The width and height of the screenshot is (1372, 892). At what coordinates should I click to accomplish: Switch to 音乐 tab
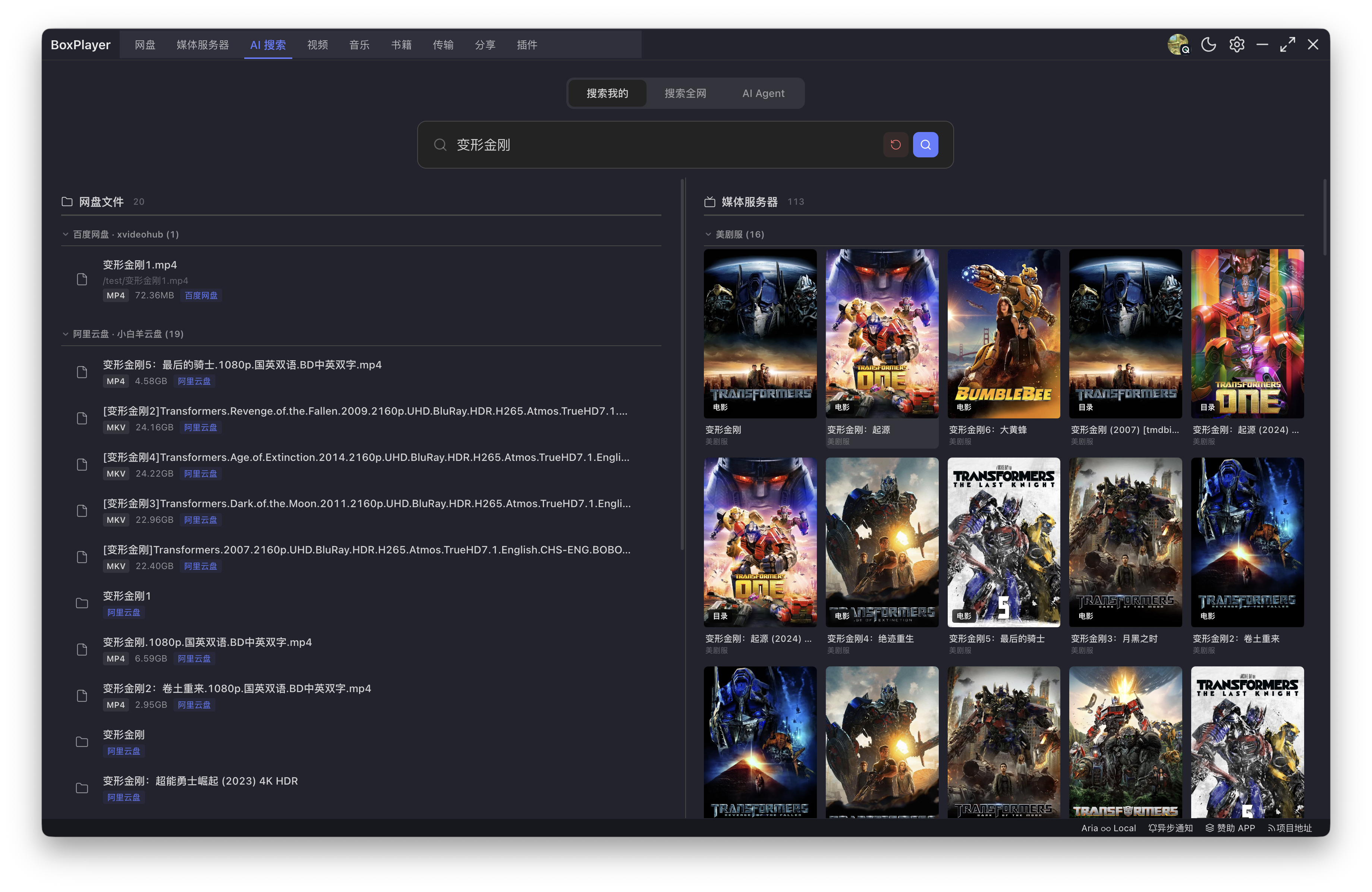tap(359, 44)
